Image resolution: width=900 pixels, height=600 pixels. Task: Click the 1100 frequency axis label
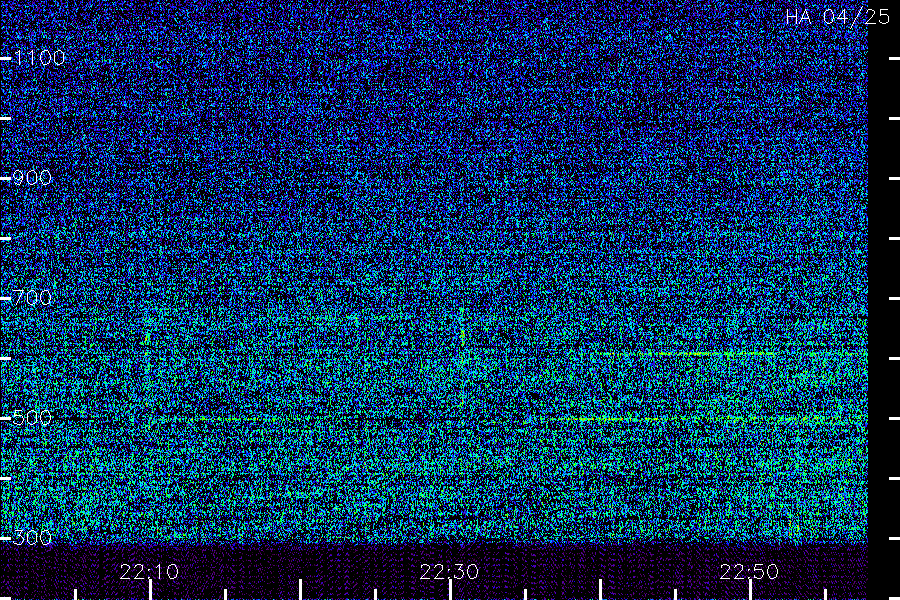click(x=39, y=58)
